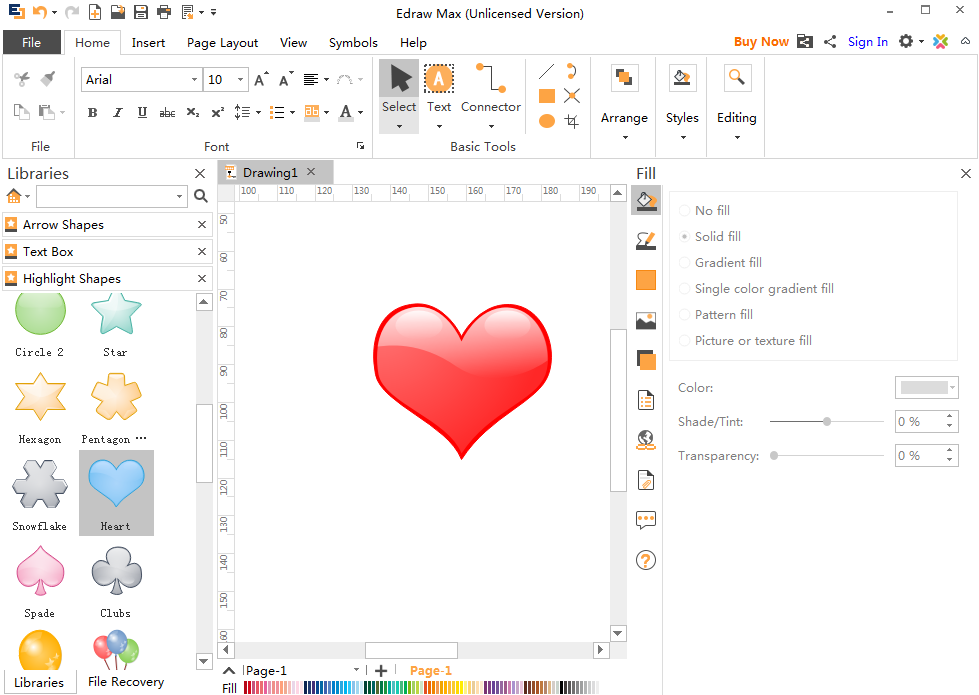Select the Pattern fill radio option
979x695 pixels.
pyautogui.click(x=684, y=314)
